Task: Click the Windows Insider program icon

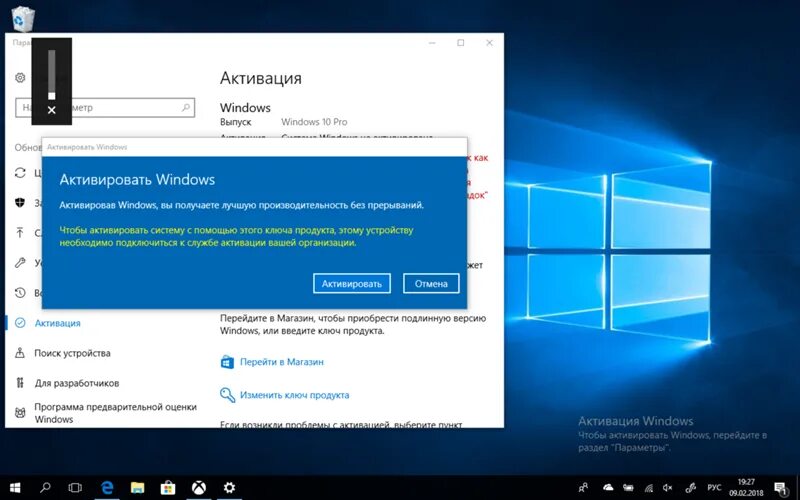Action: click(x=20, y=413)
